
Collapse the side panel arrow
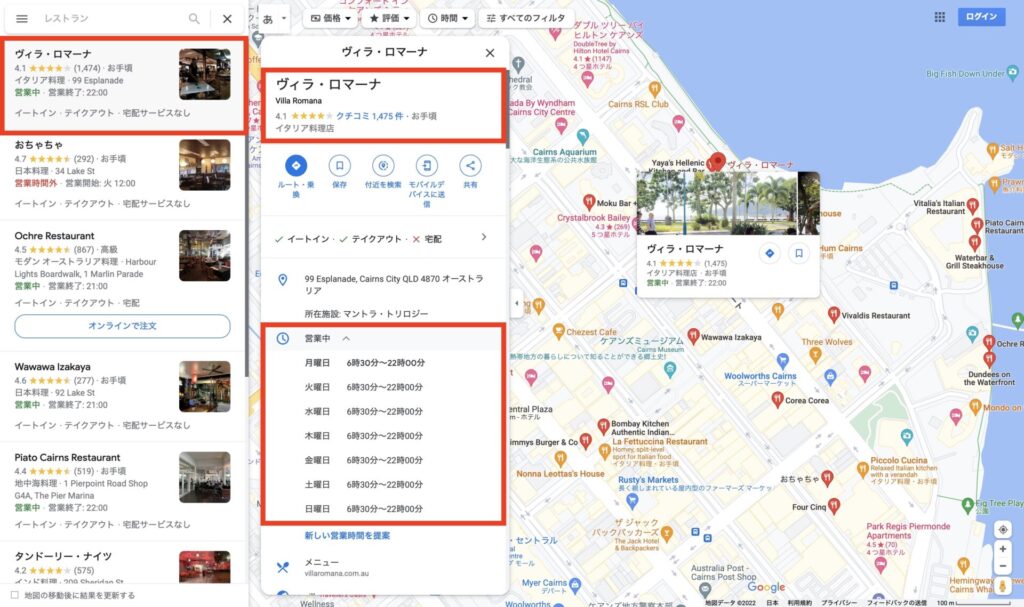(x=517, y=304)
